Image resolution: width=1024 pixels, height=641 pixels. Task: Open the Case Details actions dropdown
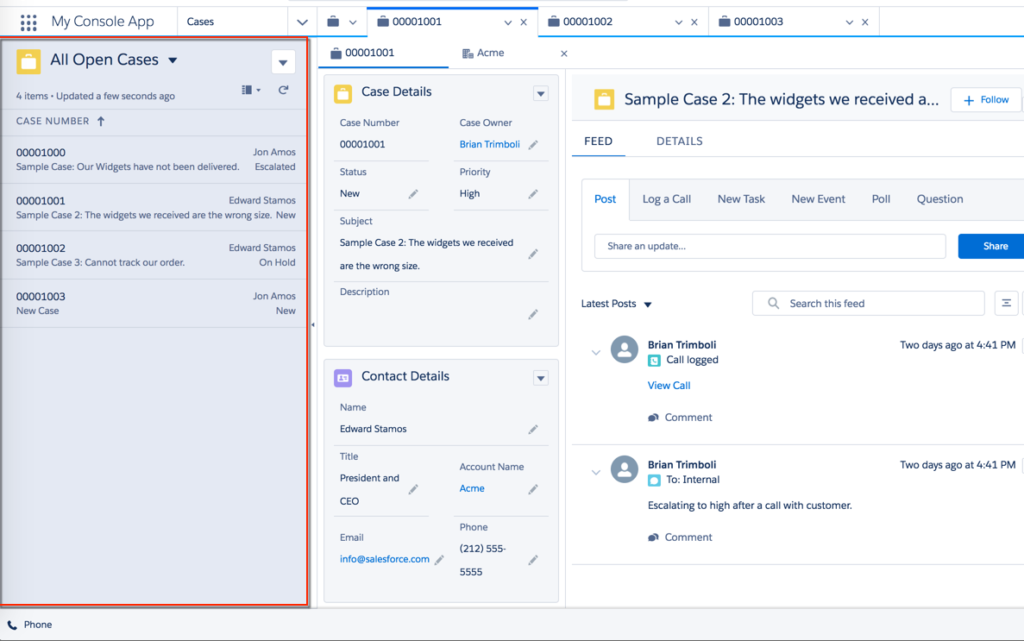(540, 92)
